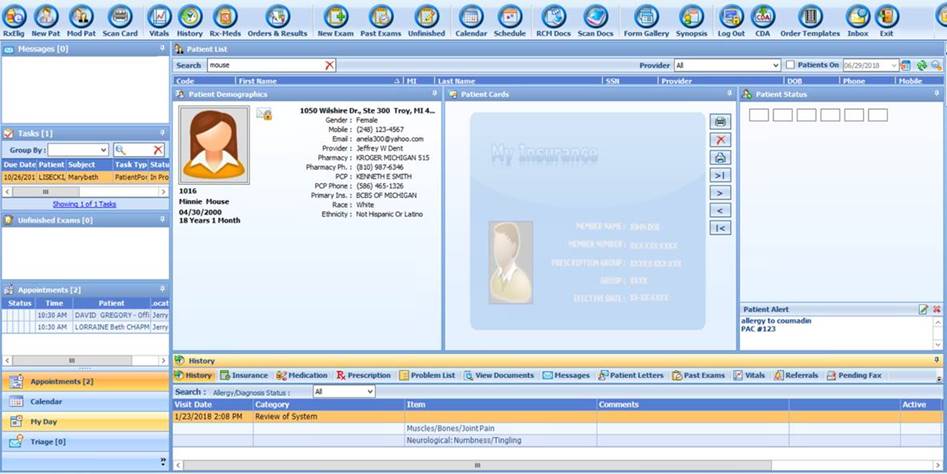Open the Calendar toolbar icon
The image size is (947, 474).
(471, 20)
